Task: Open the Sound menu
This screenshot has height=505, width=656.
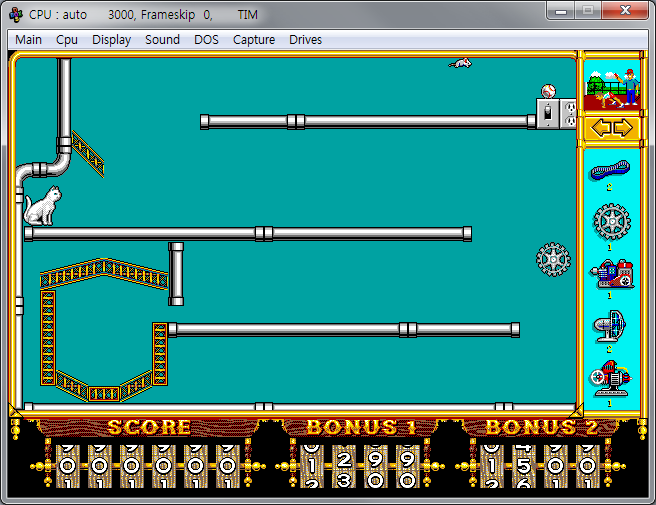Action: click(x=162, y=40)
